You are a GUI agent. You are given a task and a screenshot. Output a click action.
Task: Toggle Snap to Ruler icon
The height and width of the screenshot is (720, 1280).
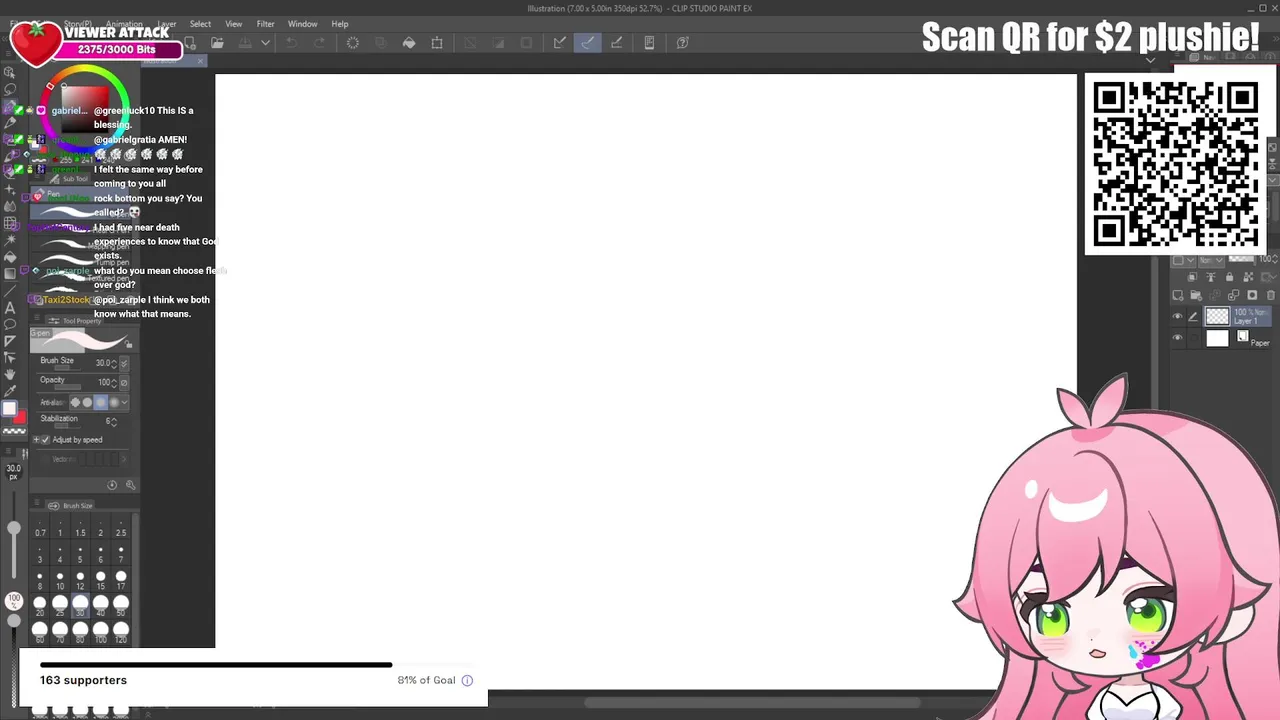pyautogui.click(x=560, y=43)
